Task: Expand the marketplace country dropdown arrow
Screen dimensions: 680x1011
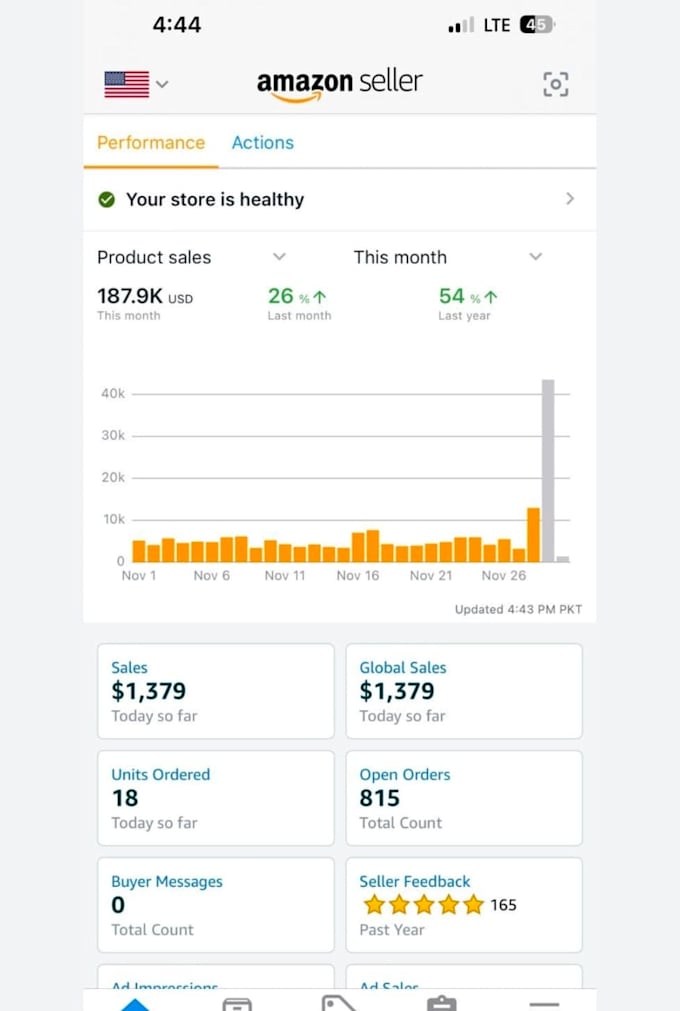Action: point(162,84)
